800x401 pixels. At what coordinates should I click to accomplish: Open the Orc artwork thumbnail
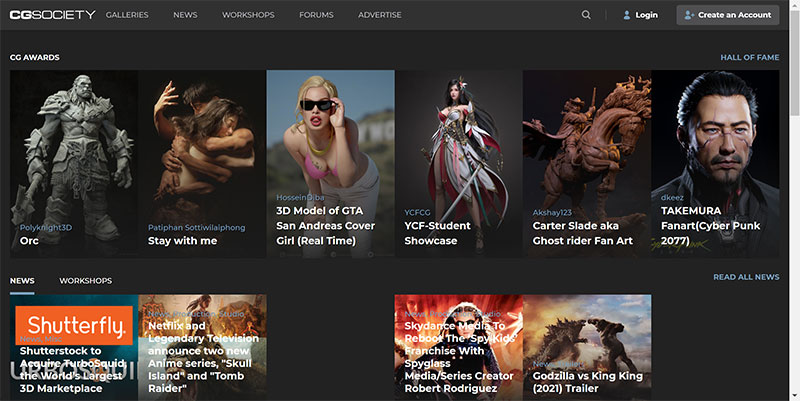point(74,160)
